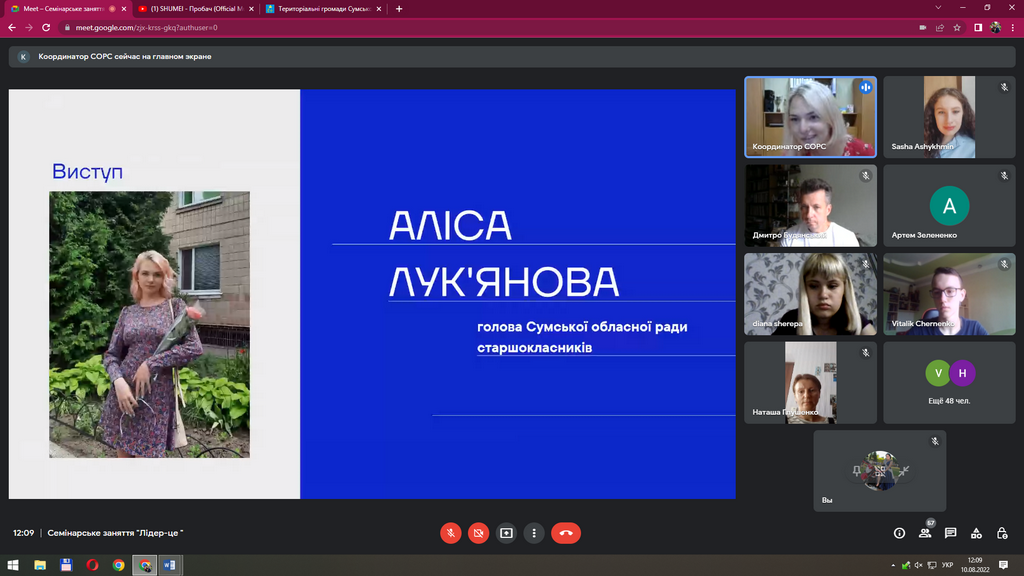
Task: Open the activities panel
Action: pyautogui.click(x=976, y=533)
